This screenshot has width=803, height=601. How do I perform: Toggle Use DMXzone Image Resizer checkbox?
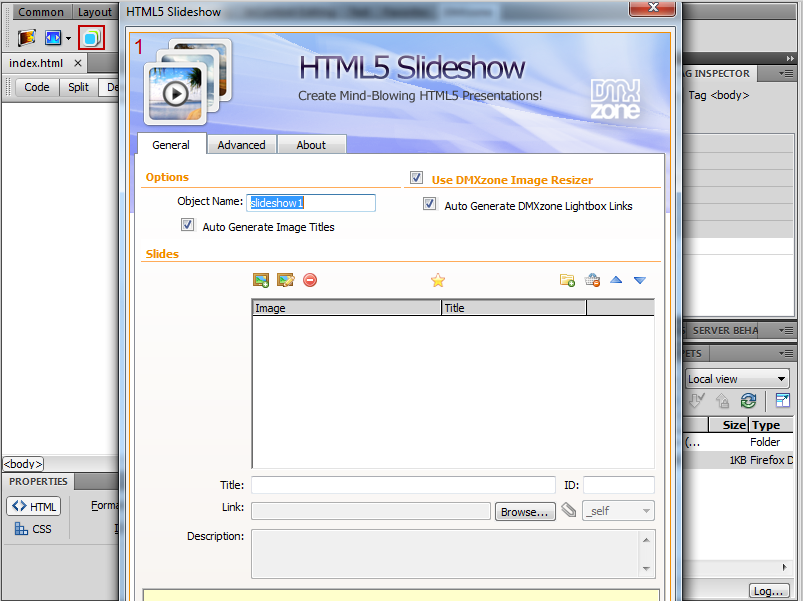tap(416, 178)
